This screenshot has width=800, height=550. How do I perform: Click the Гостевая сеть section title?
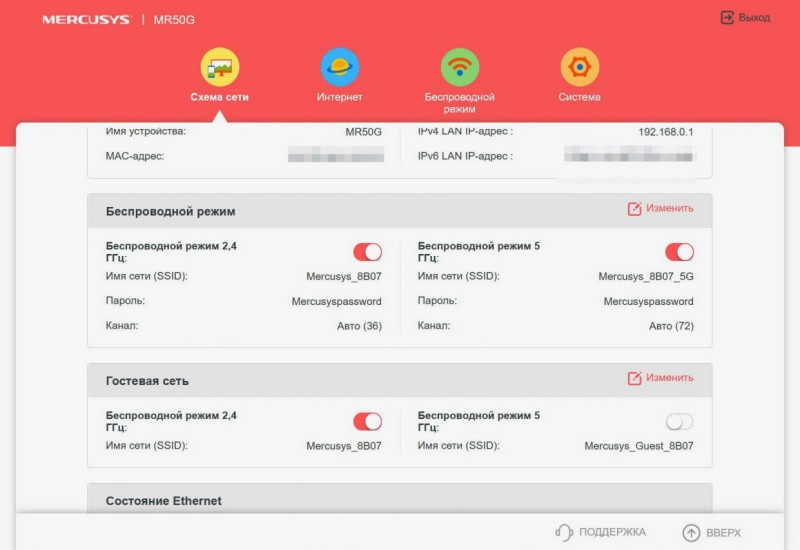pos(147,381)
